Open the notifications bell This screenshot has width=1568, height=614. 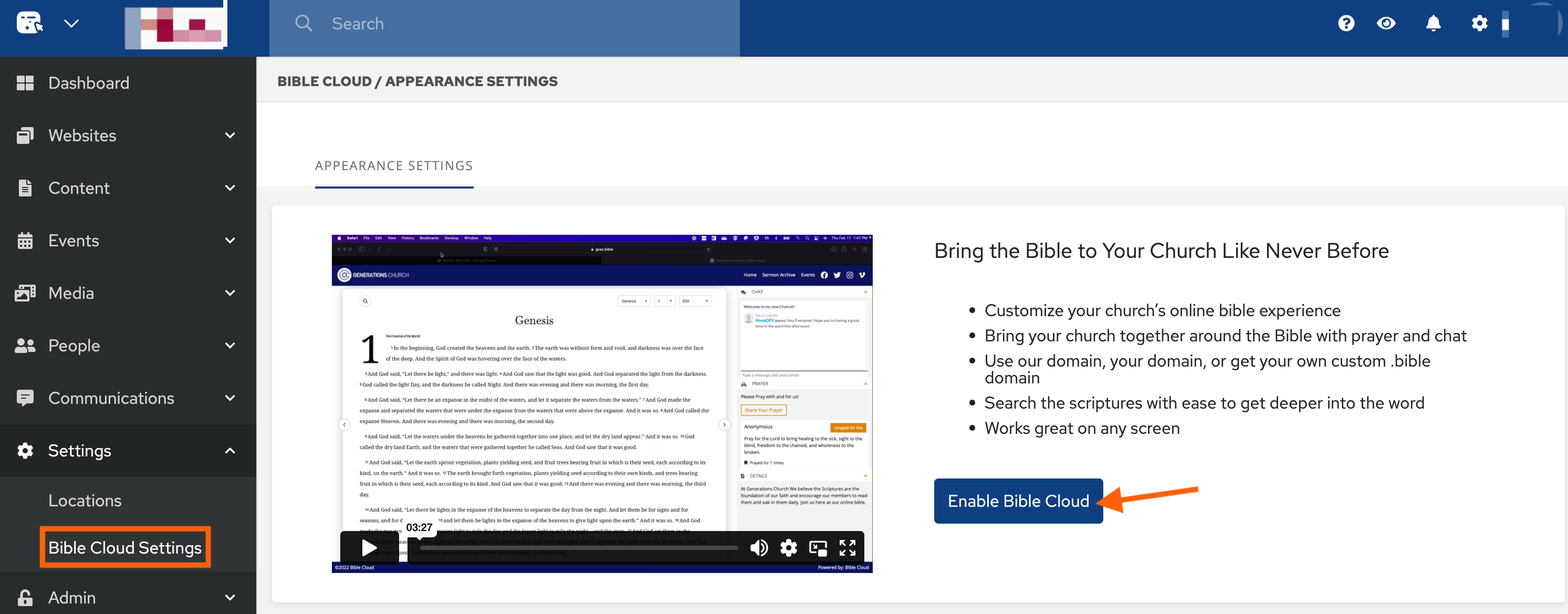pyautogui.click(x=1433, y=23)
